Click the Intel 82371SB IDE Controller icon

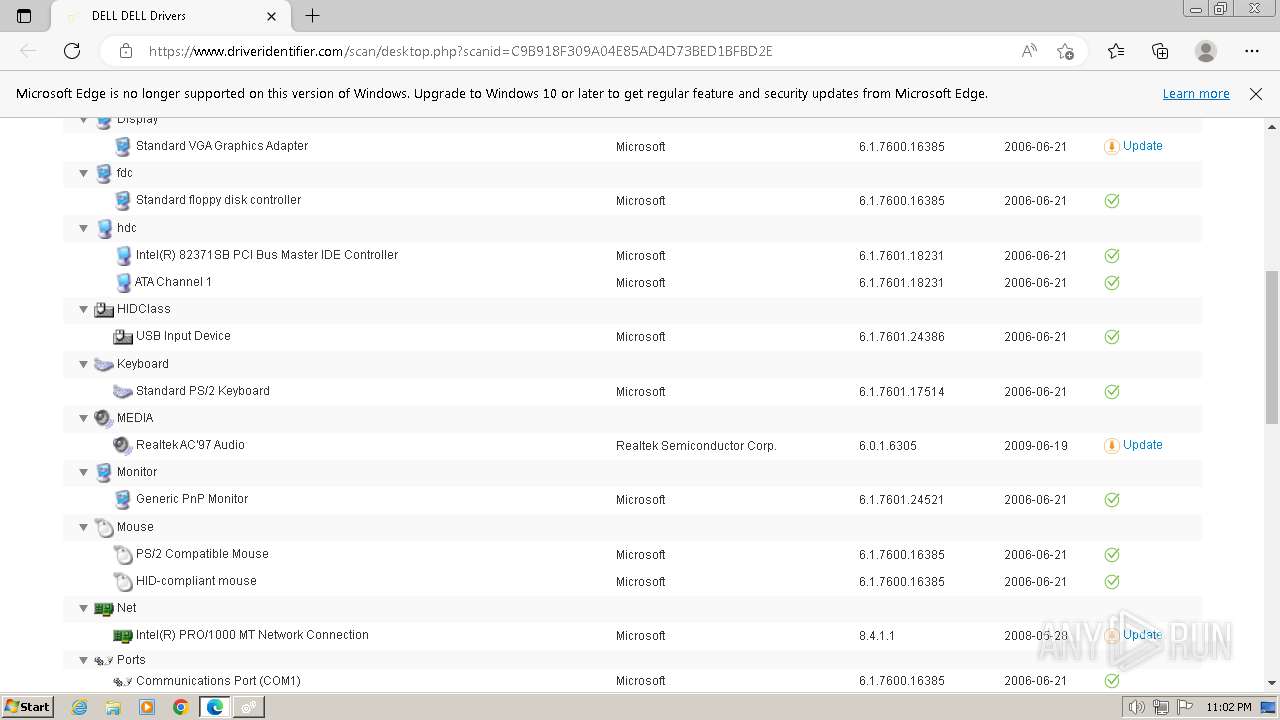pyautogui.click(x=123, y=255)
